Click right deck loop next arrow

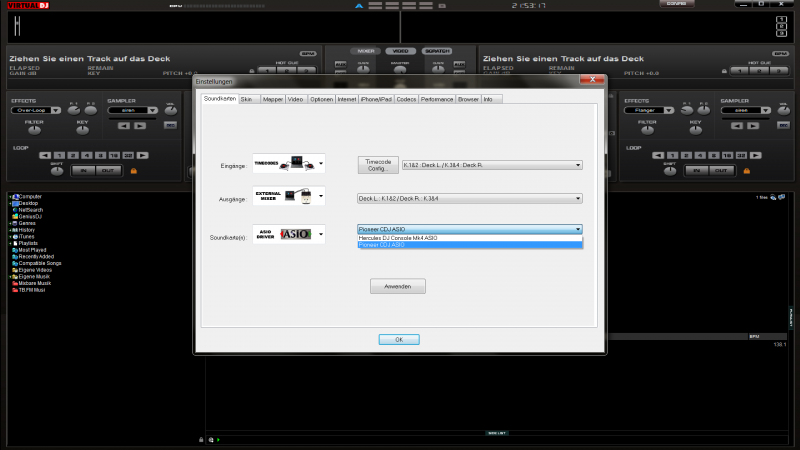[756, 155]
